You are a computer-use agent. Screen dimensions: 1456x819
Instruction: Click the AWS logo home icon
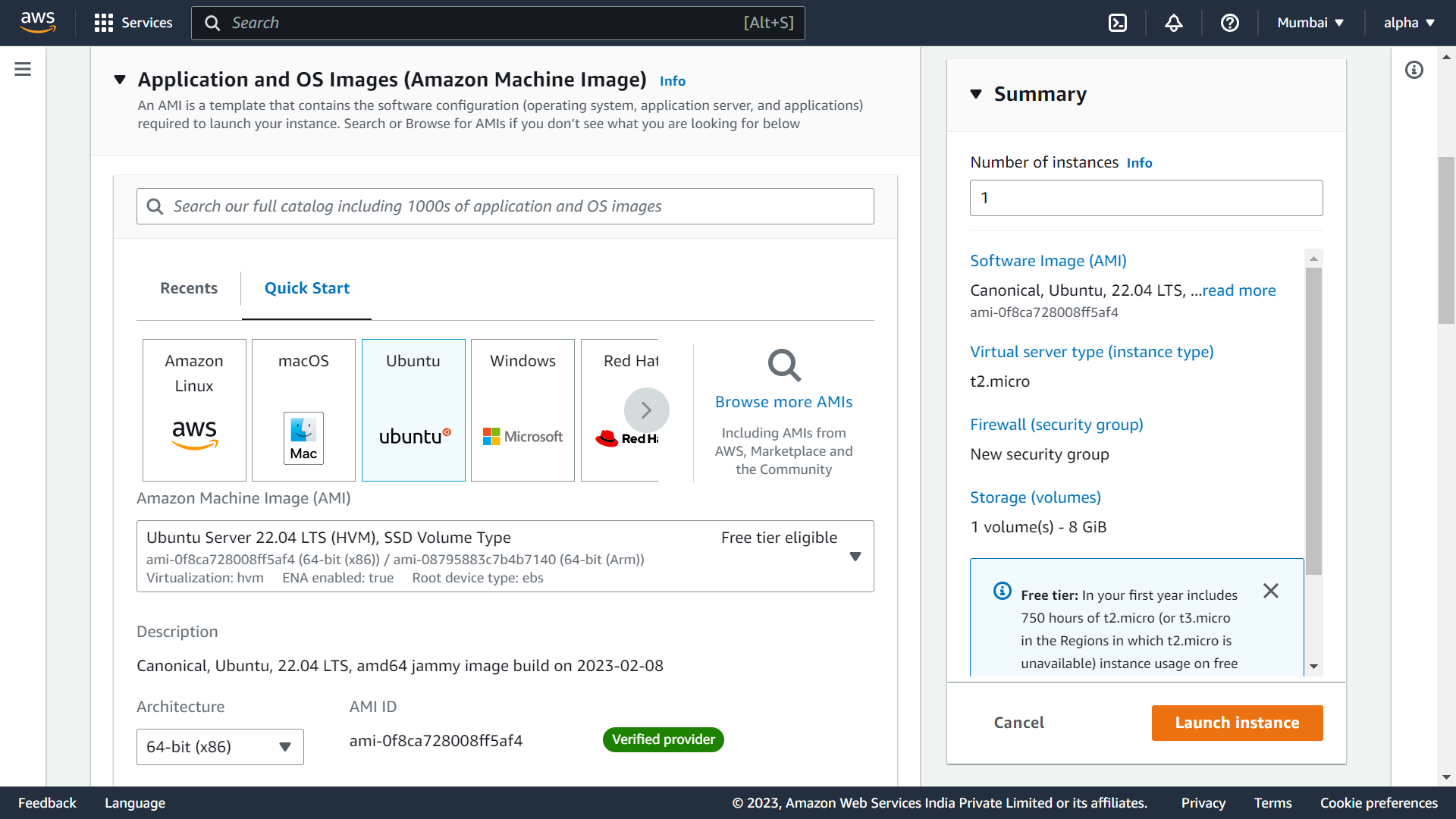coord(38,23)
